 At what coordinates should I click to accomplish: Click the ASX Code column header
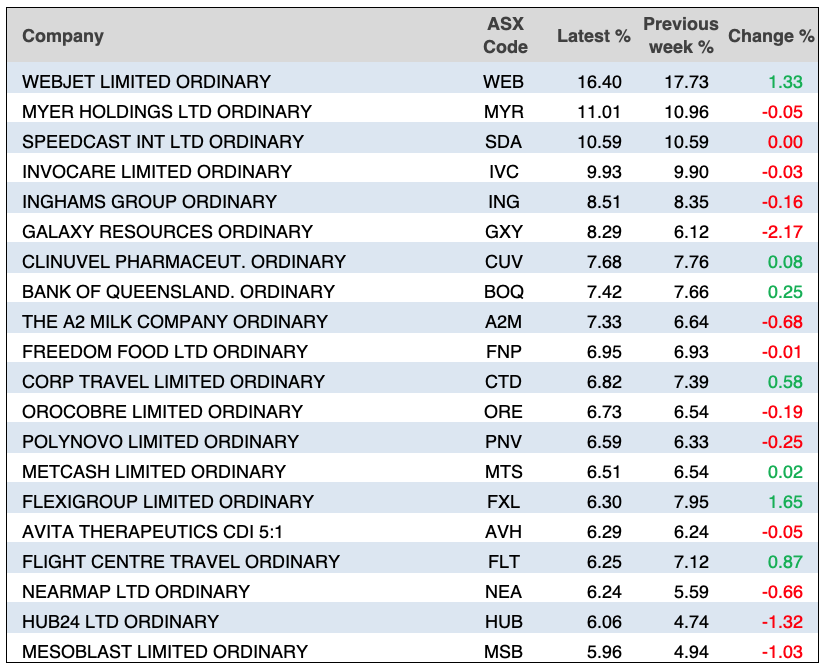(x=505, y=36)
